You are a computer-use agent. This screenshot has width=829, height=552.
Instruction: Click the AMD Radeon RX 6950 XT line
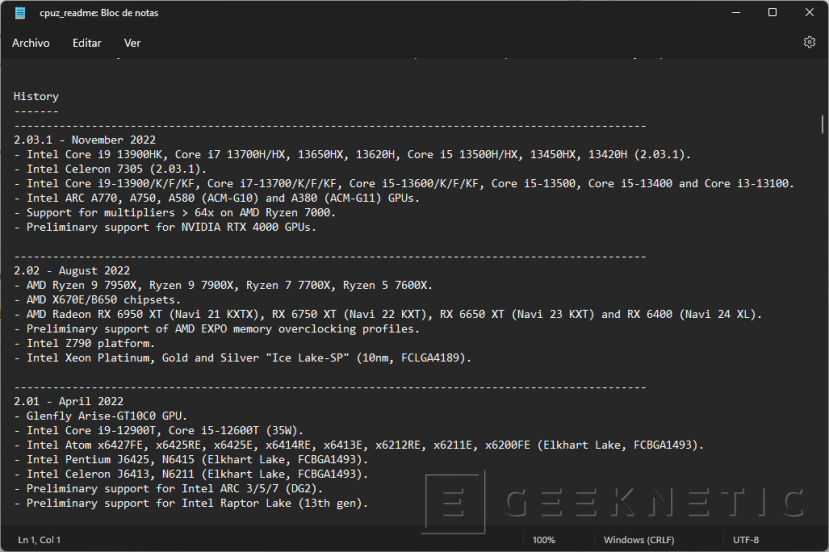[388, 315]
